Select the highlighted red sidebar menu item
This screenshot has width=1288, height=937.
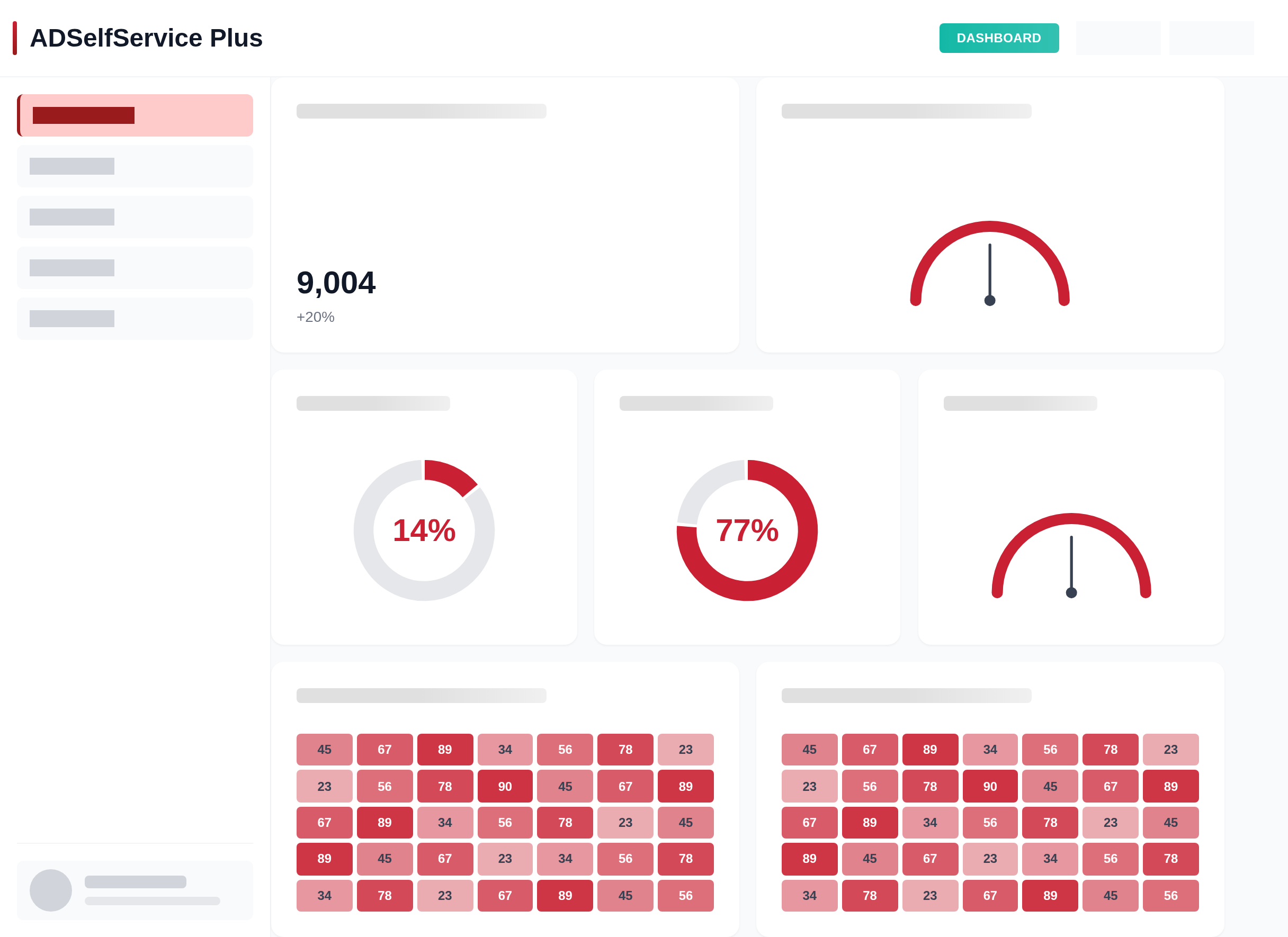(135, 115)
